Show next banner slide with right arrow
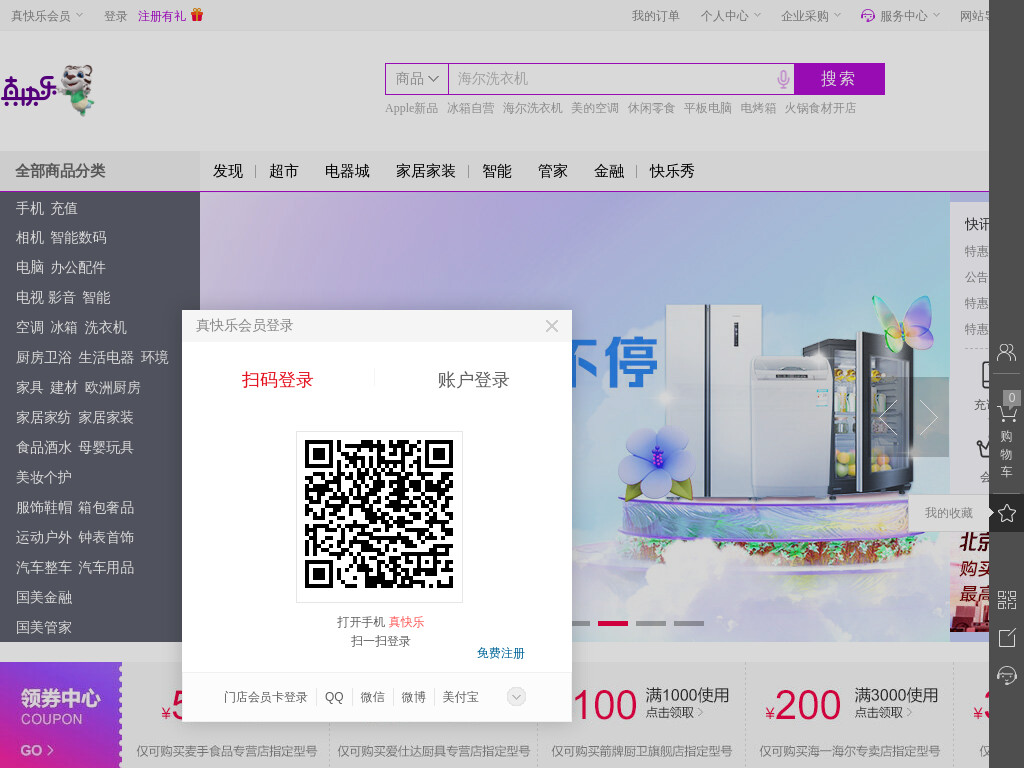This screenshot has width=1024, height=768. pos(928,417)
